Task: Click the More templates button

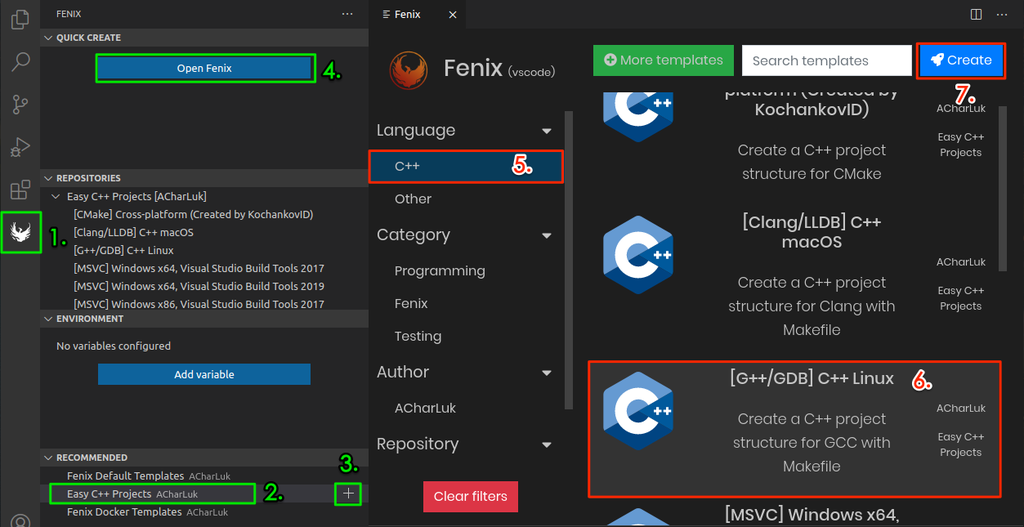Action: click(664, 60)
